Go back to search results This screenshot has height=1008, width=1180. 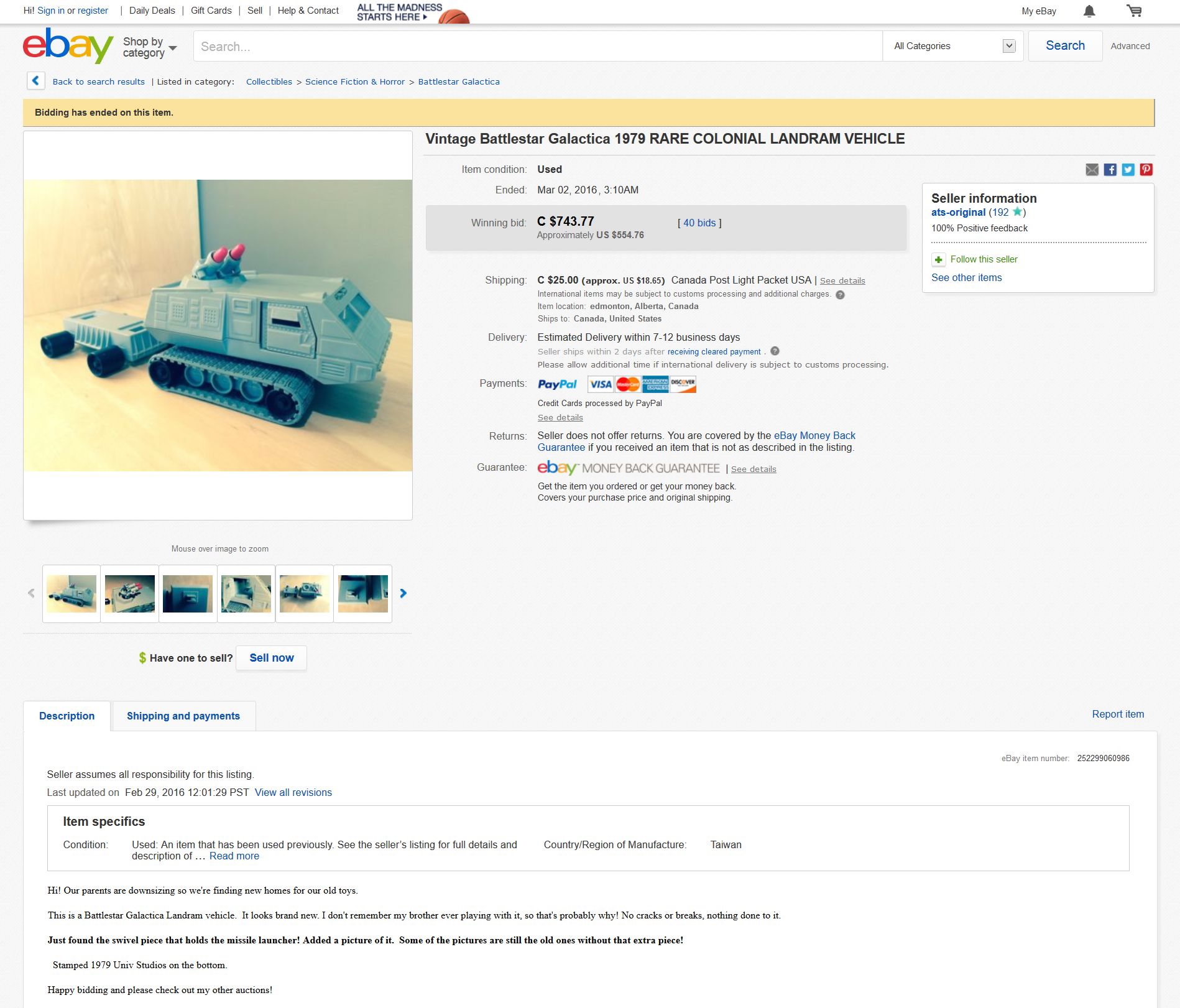(x=99, y=81)
